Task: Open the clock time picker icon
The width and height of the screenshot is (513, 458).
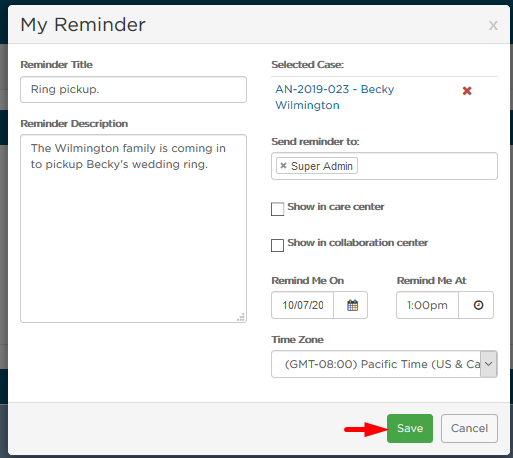Action: (x=476, y=305)
